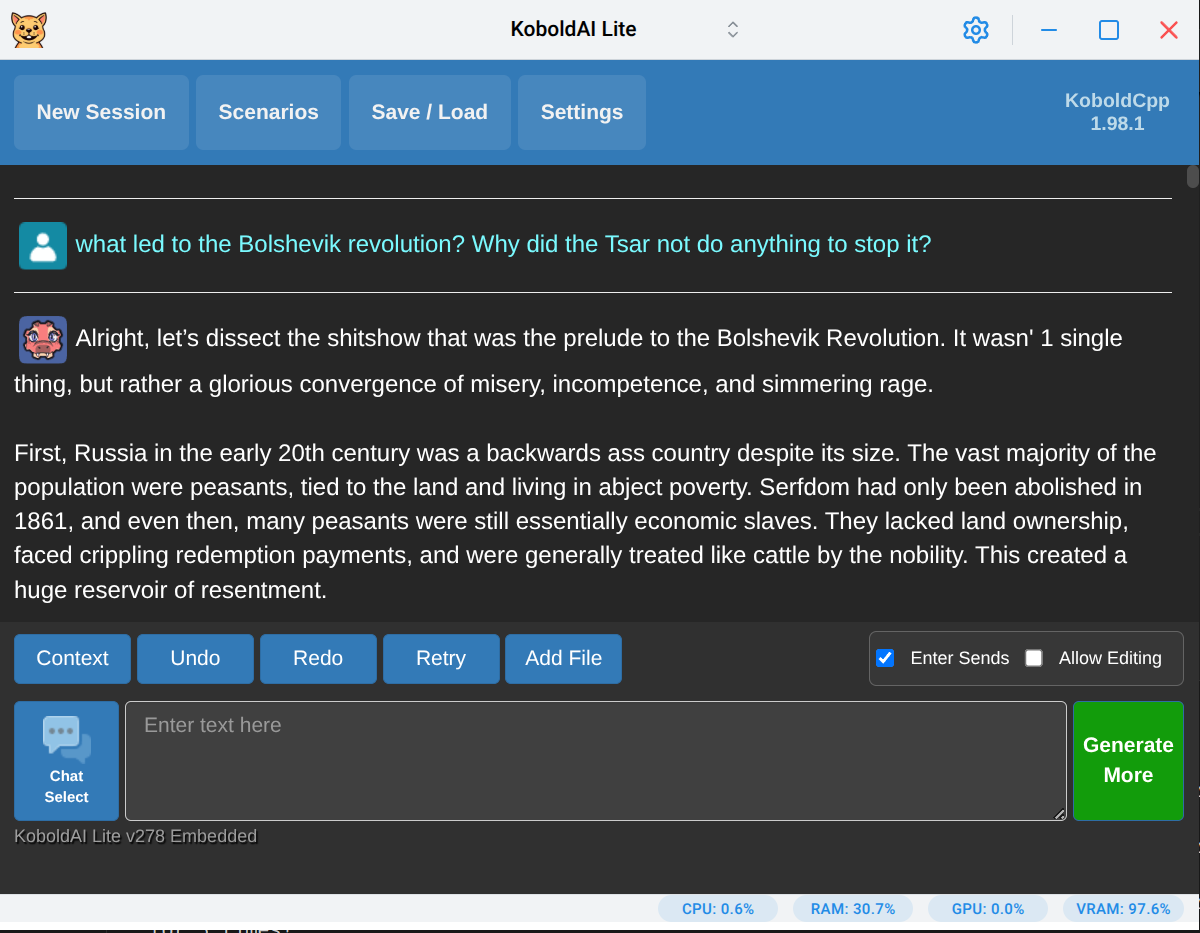Screen dimensions: 1200x933
Task: Click the Add File button
Action: 563,659
